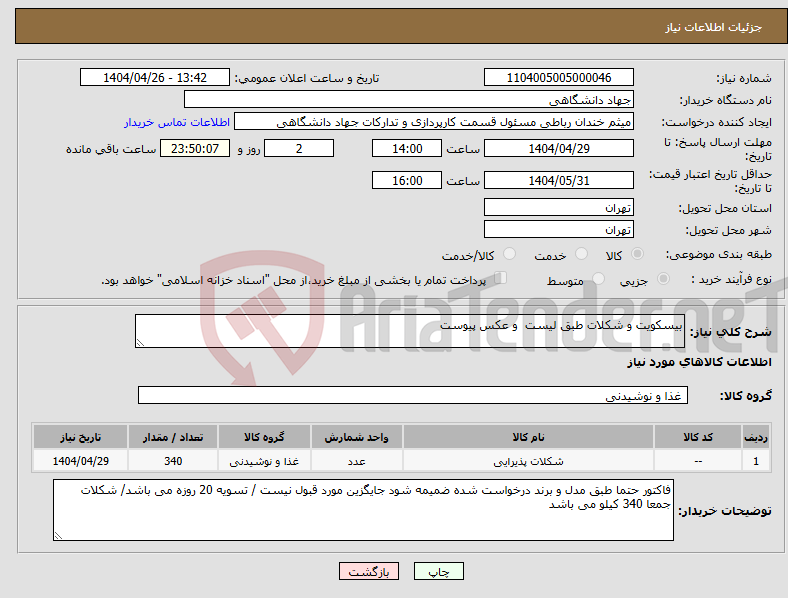Screen dimensions: 788x598
Task: Click the description area resize handle
Action: click(140, 343)
